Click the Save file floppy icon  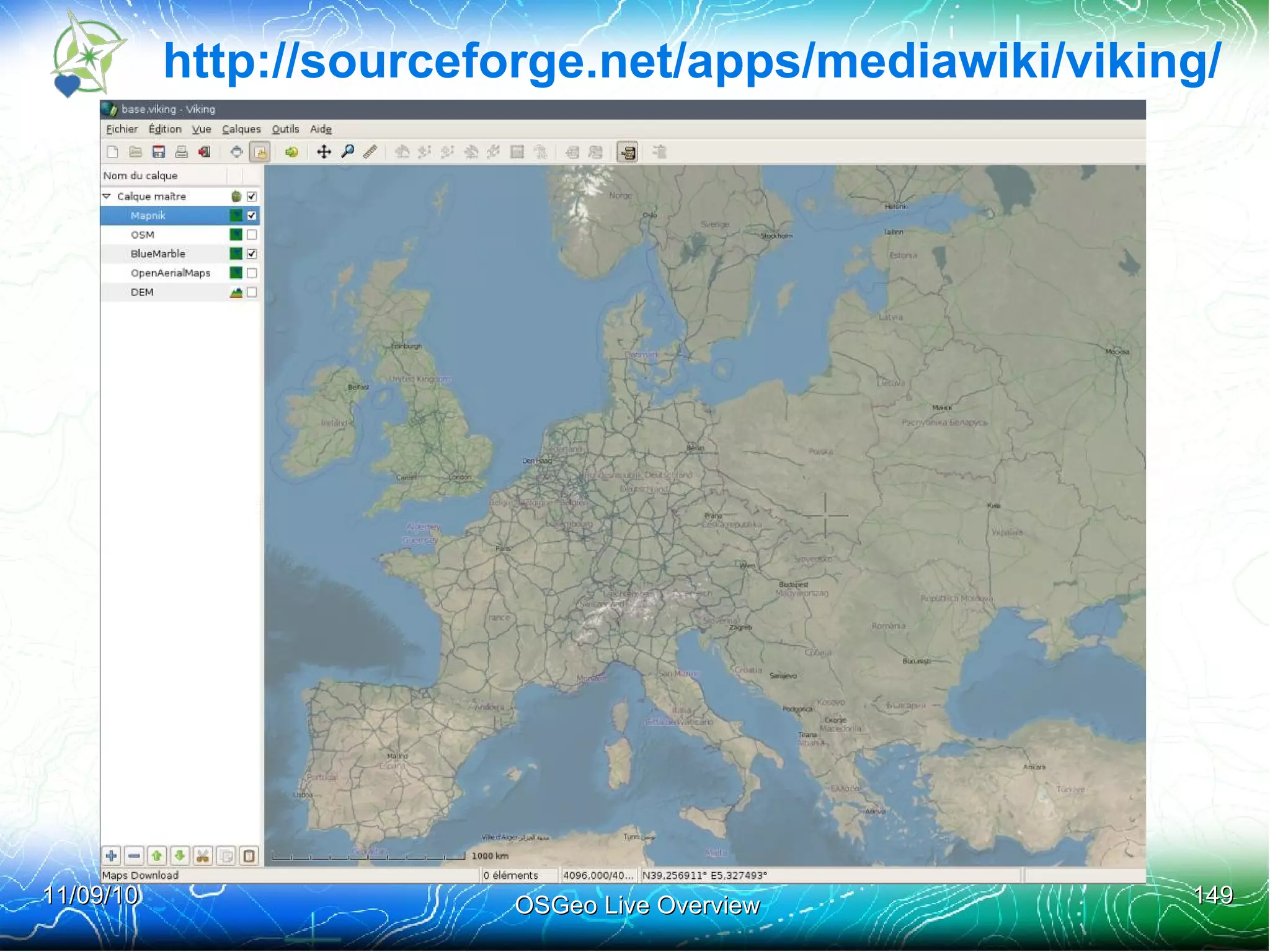coord(159,152)
